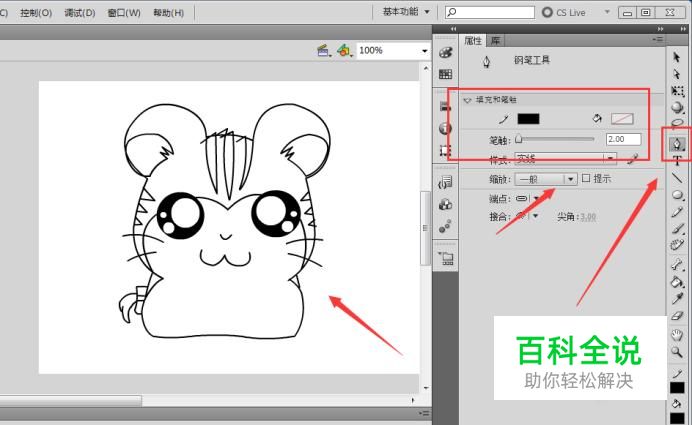Click the edit stroke style pencil icon
Viewport: 692px width, 425px height.
click(x=633, y=159)
